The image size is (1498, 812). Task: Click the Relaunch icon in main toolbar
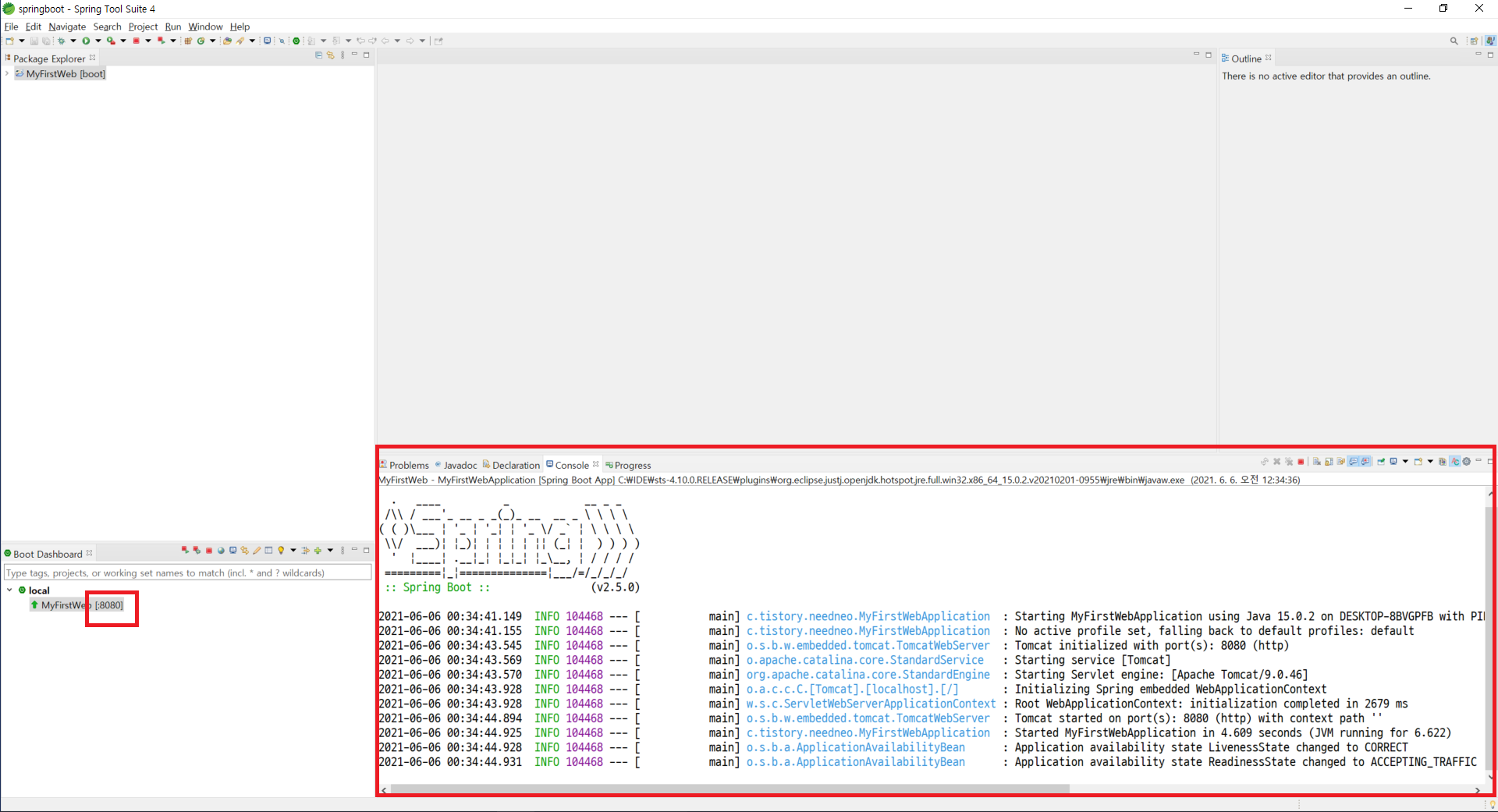tap(162, 41)
